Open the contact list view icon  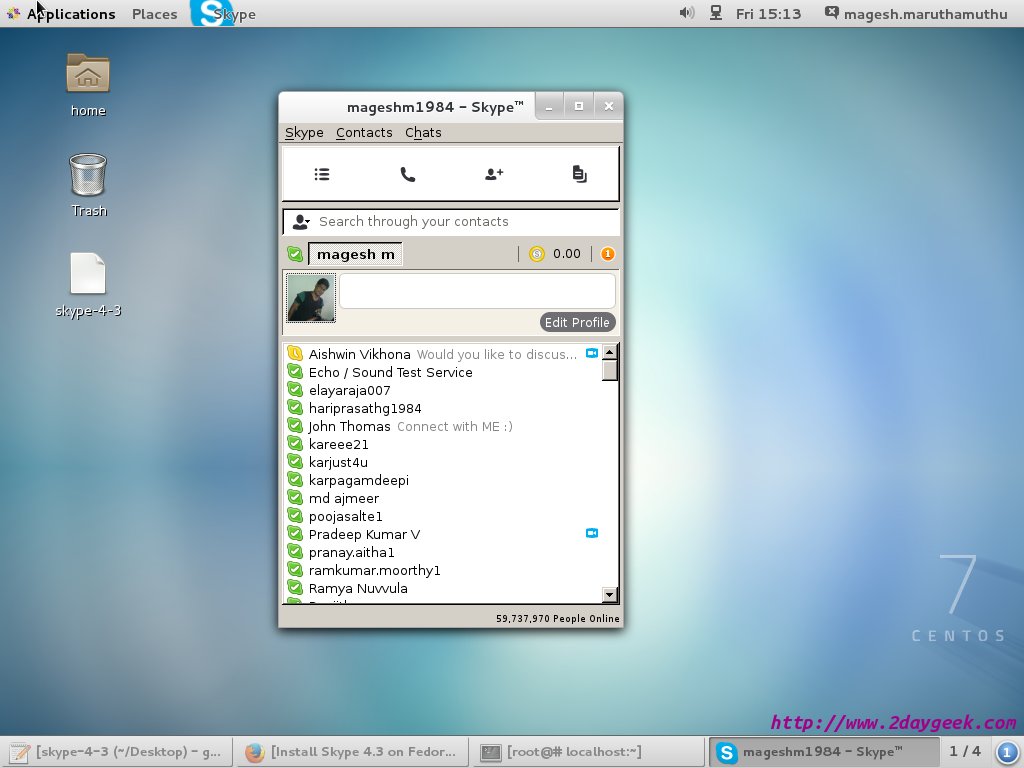[322, 174]
